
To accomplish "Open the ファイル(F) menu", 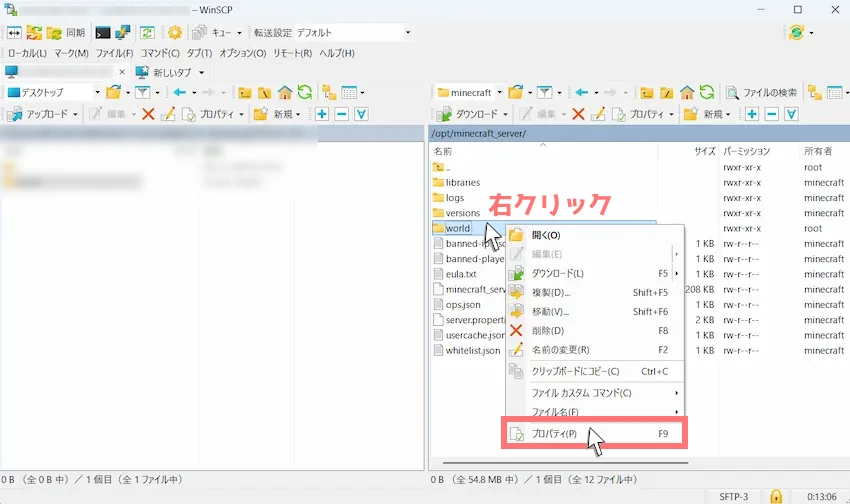I will 114,53.
